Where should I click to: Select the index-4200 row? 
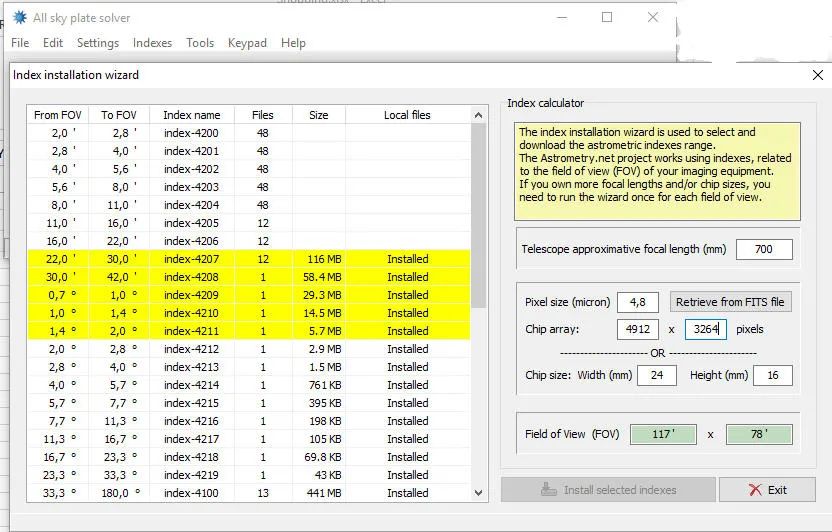191,133
